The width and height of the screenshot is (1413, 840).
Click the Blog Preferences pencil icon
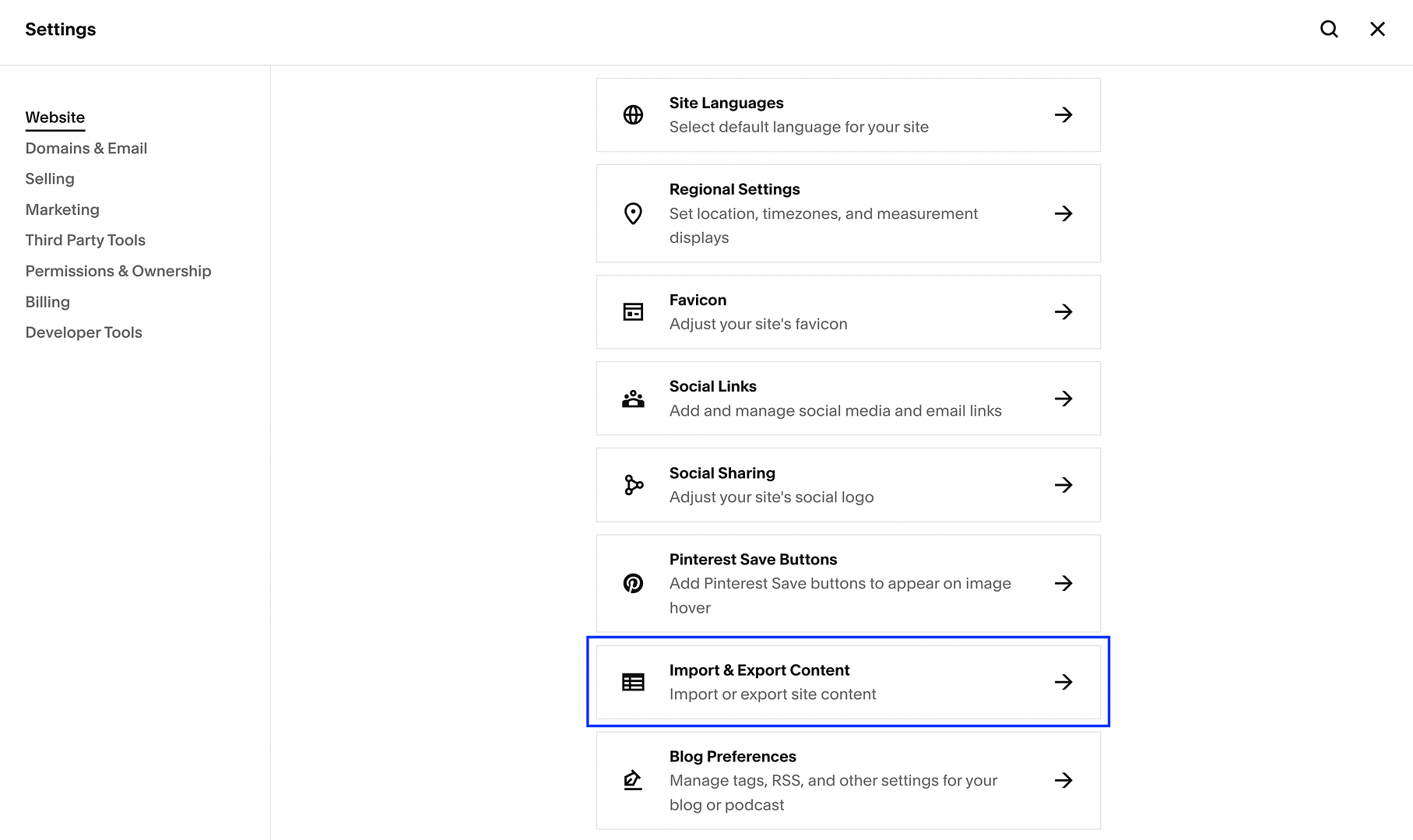pos(633,780)
